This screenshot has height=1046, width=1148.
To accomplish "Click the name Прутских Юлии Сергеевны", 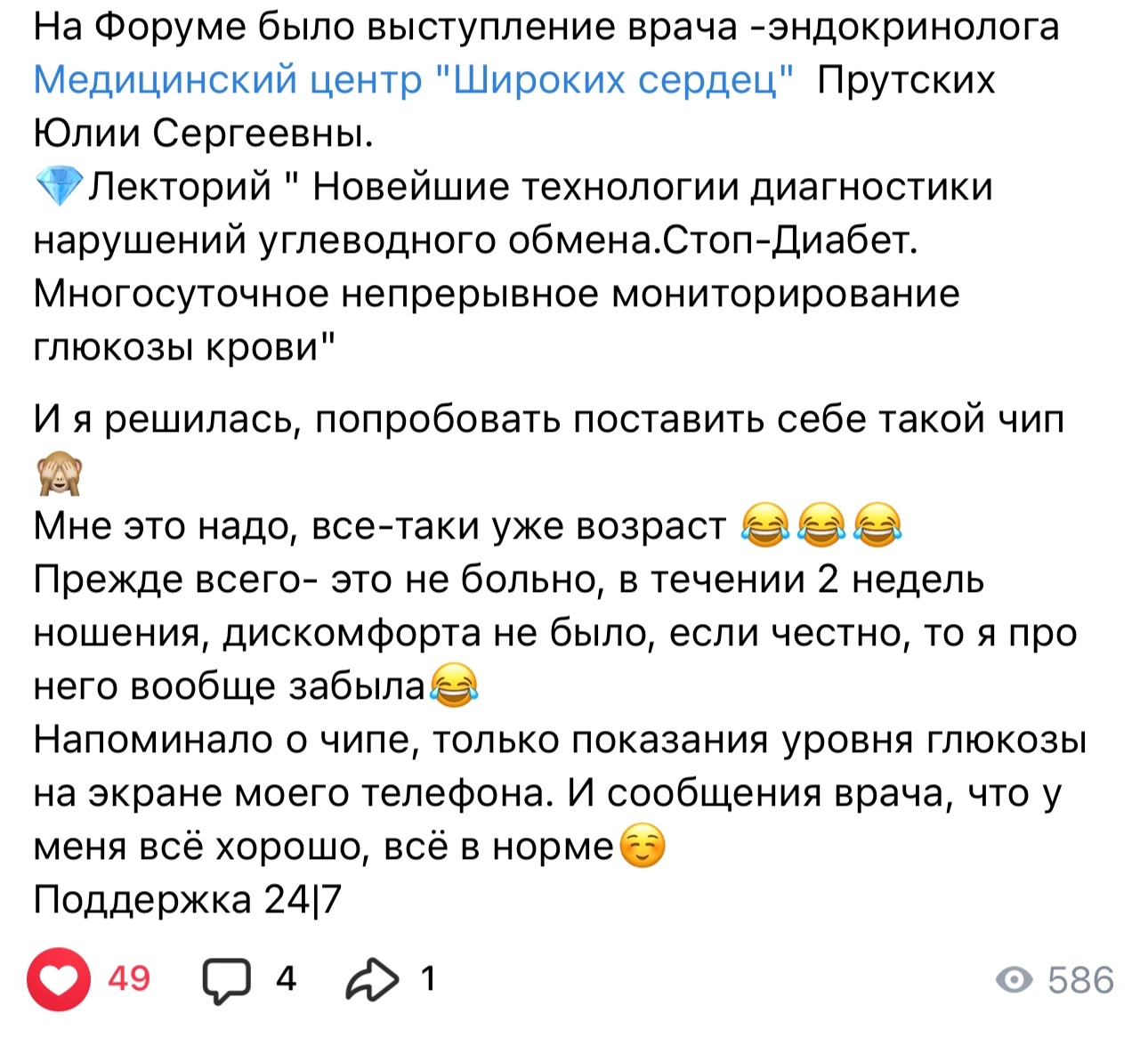I will tap(514, 108).
